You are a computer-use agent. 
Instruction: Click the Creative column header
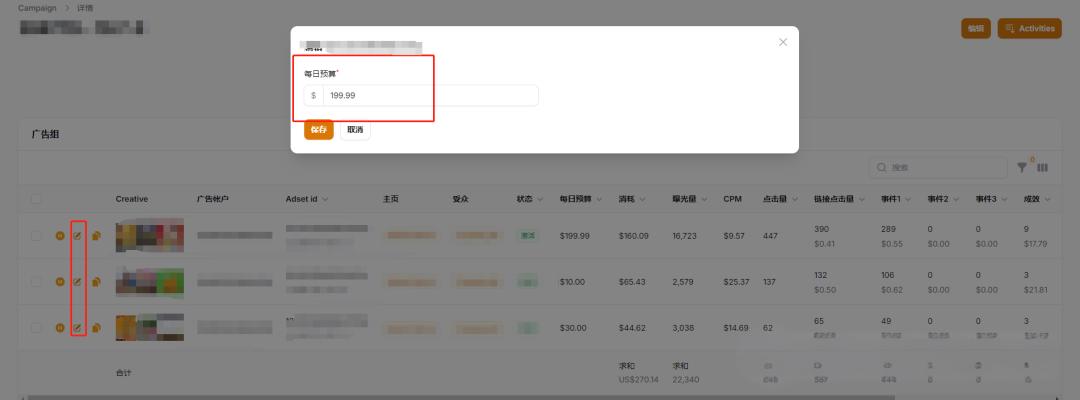pos(132,199)
